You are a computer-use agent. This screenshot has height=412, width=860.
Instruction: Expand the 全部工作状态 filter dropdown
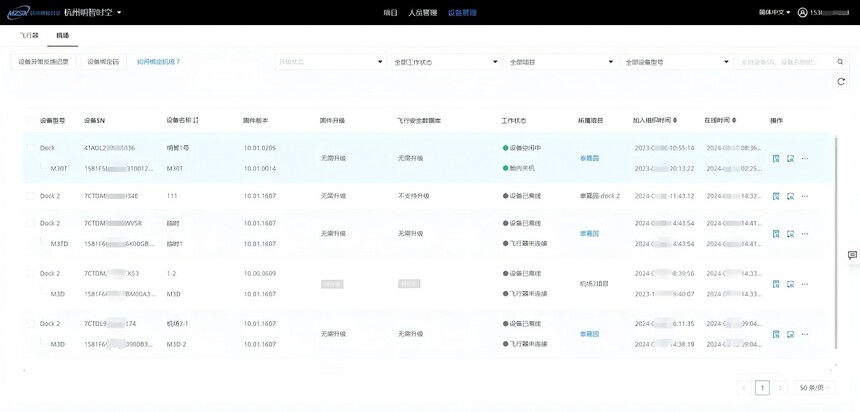coord(445,62)
